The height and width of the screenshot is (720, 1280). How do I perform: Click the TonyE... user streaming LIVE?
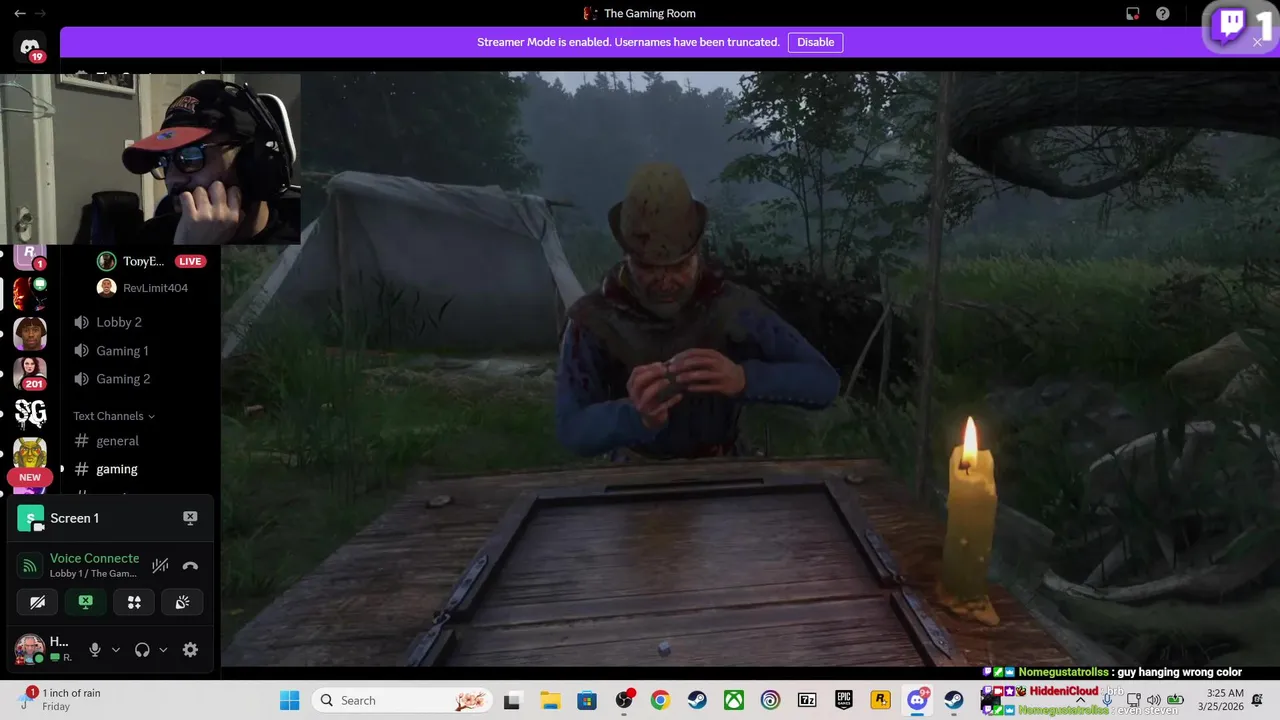click(143, 261)
